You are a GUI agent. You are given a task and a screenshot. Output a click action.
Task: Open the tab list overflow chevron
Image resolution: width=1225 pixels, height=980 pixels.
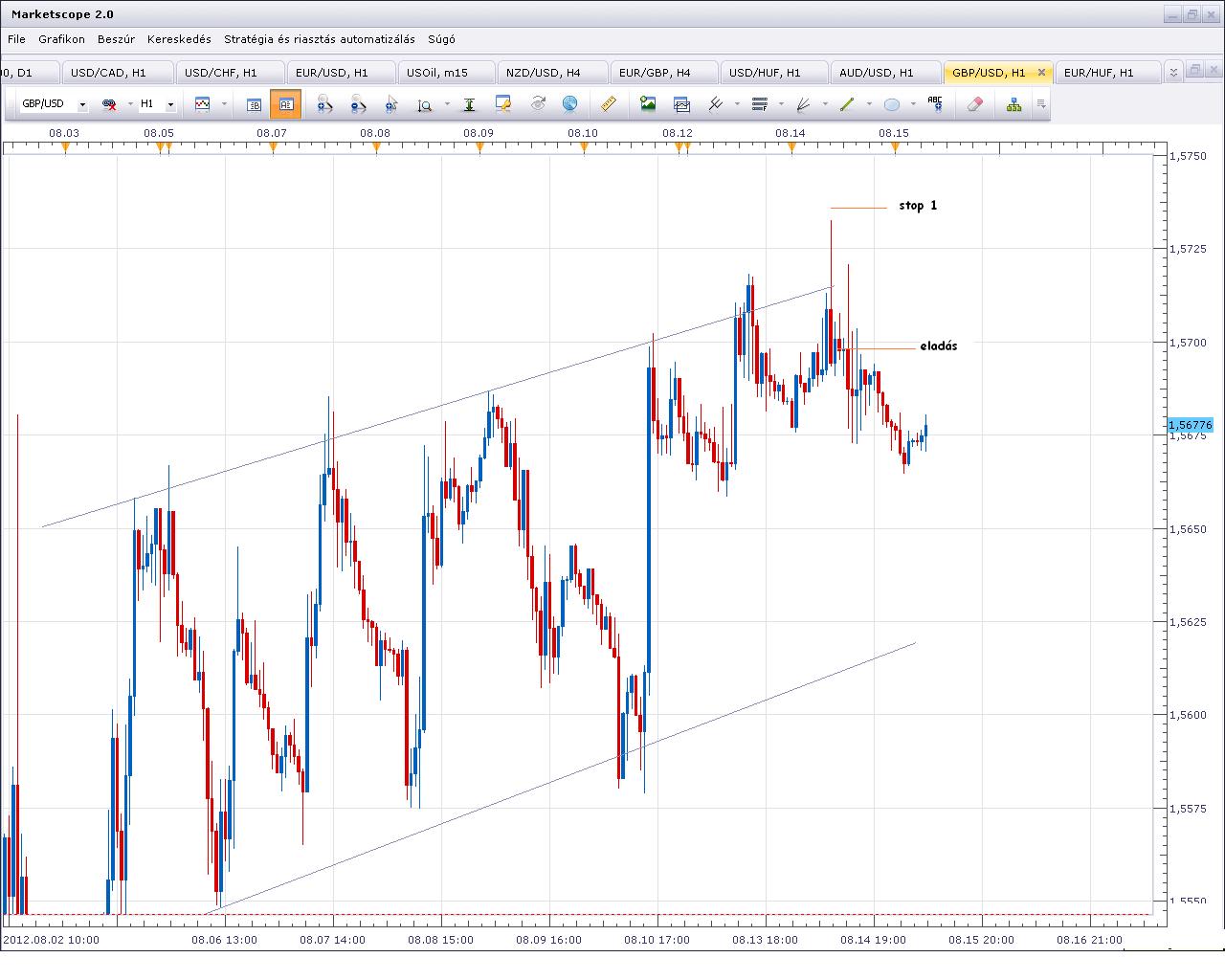[x=1173, y=72]
